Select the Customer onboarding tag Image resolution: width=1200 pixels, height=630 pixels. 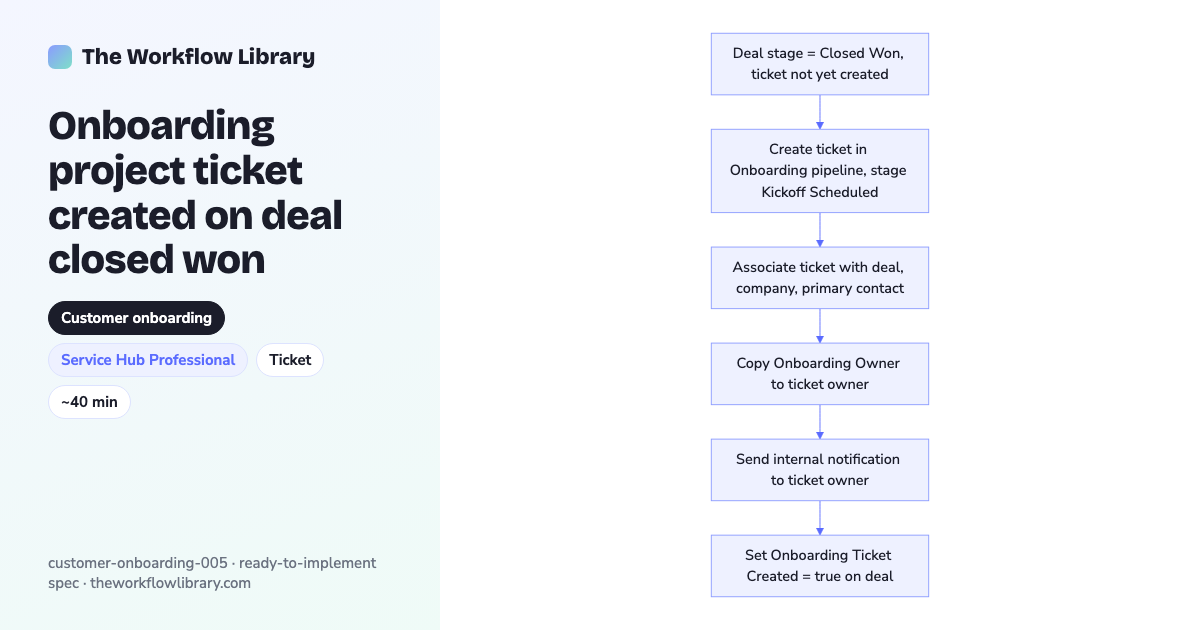click(136, 318)
